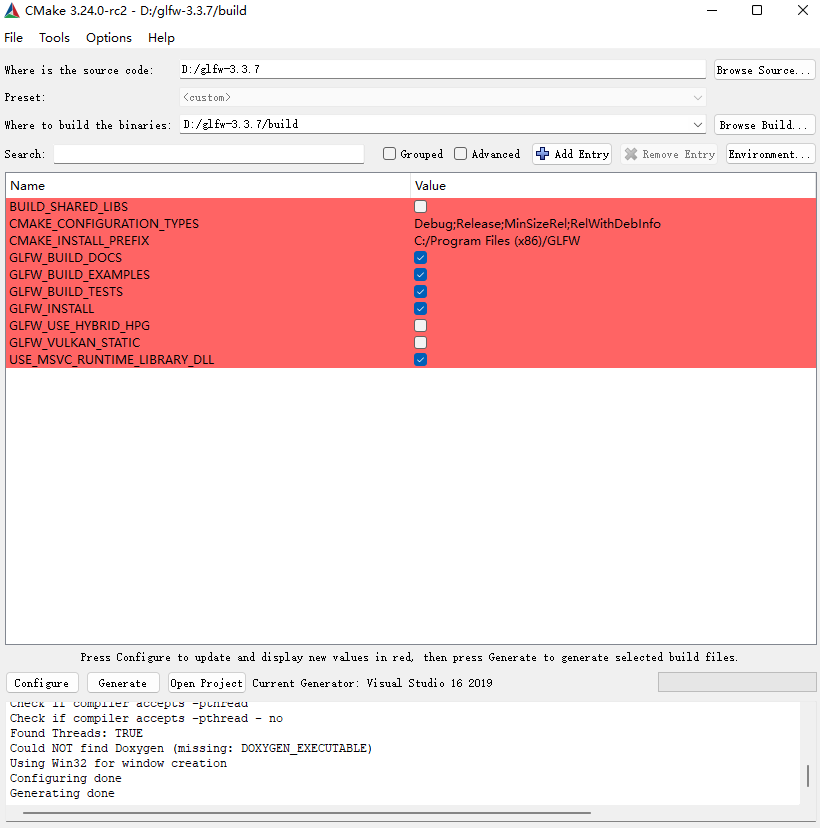Click the Current Generator: Visual Studio 16 2019 label

click(372, 683)
